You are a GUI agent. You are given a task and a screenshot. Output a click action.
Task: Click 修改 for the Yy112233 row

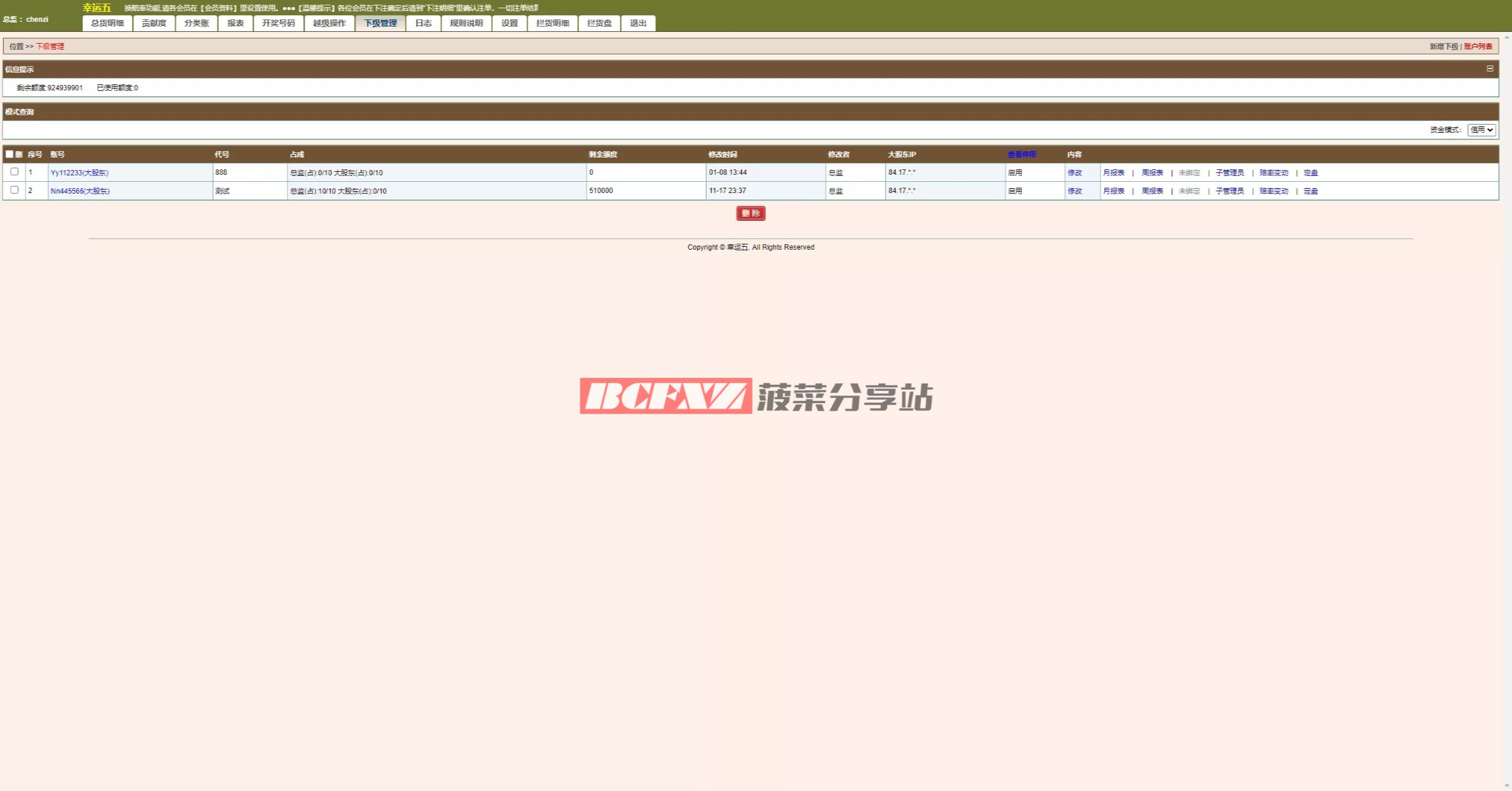pyautogui.click(x=1074, y=172)
